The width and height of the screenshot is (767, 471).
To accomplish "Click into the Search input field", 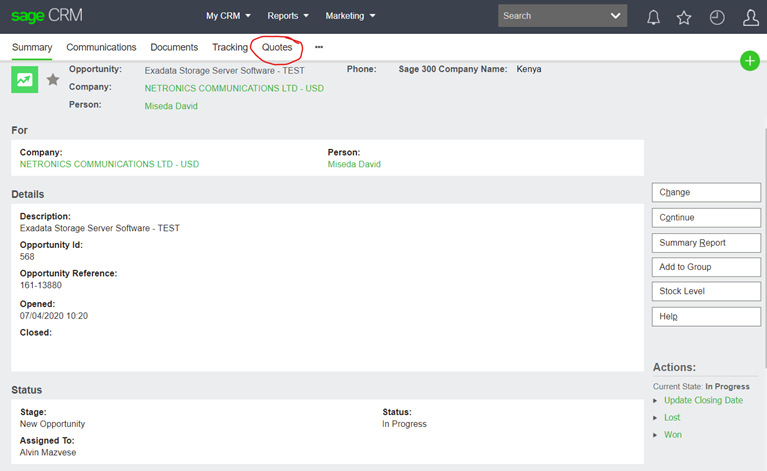I will (550, 16).
